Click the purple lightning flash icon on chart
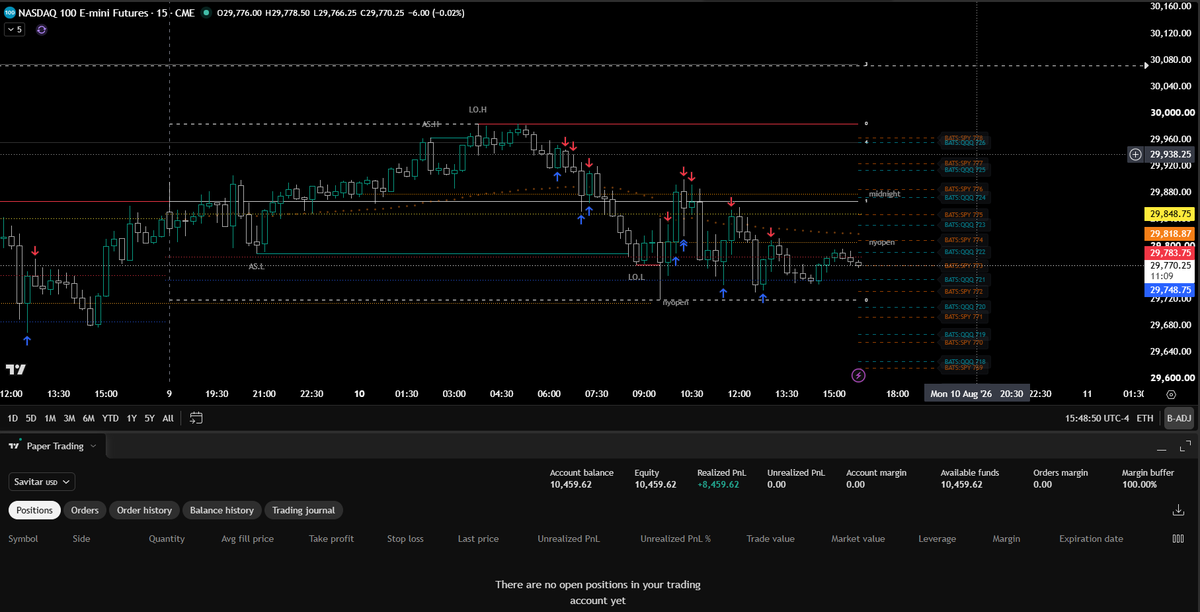This screenshot has height=612, width=1200. (x=858, y=375)
